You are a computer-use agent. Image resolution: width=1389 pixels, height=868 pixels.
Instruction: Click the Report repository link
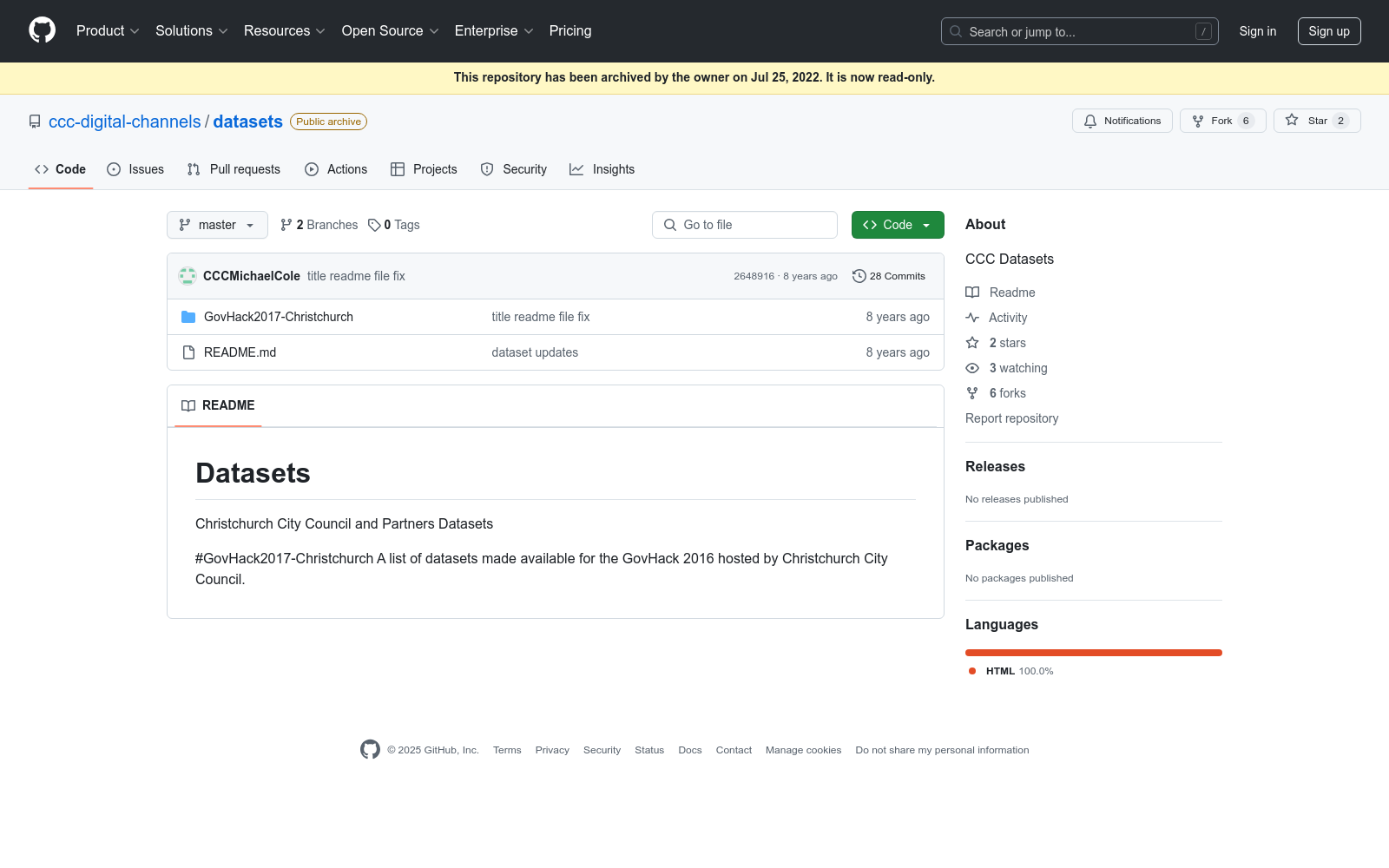[x=1011, y=418]
